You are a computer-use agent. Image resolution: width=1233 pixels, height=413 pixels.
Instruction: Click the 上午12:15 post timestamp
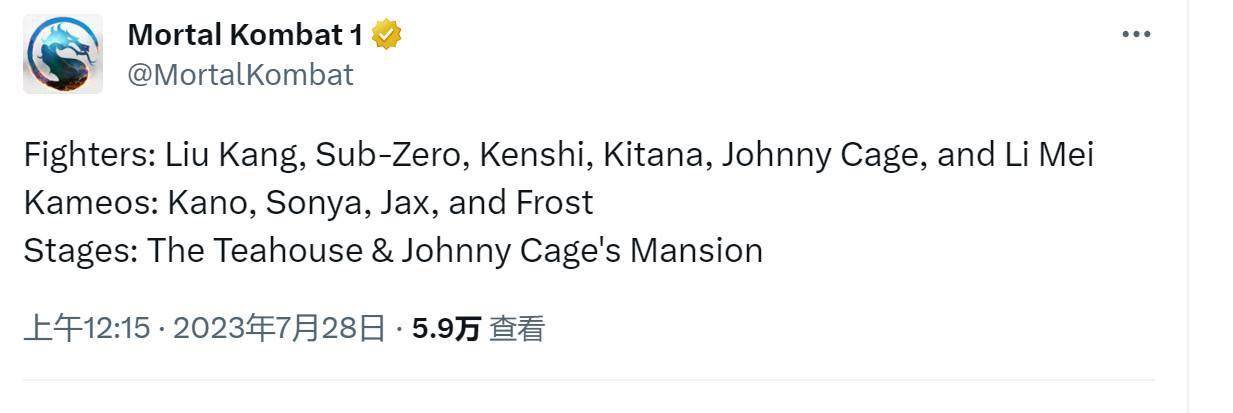86,328
